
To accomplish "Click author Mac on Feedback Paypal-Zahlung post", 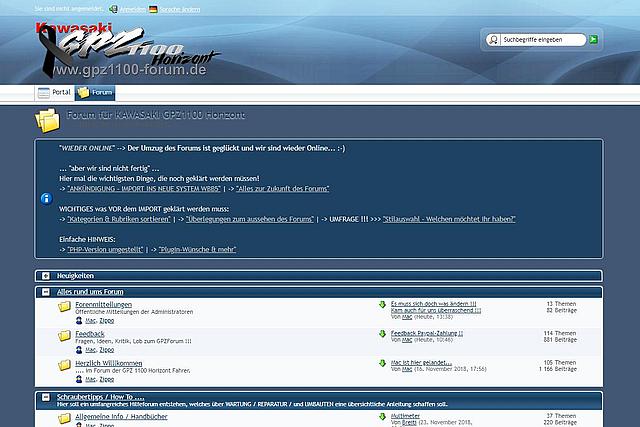I will (x=407, y=340).
